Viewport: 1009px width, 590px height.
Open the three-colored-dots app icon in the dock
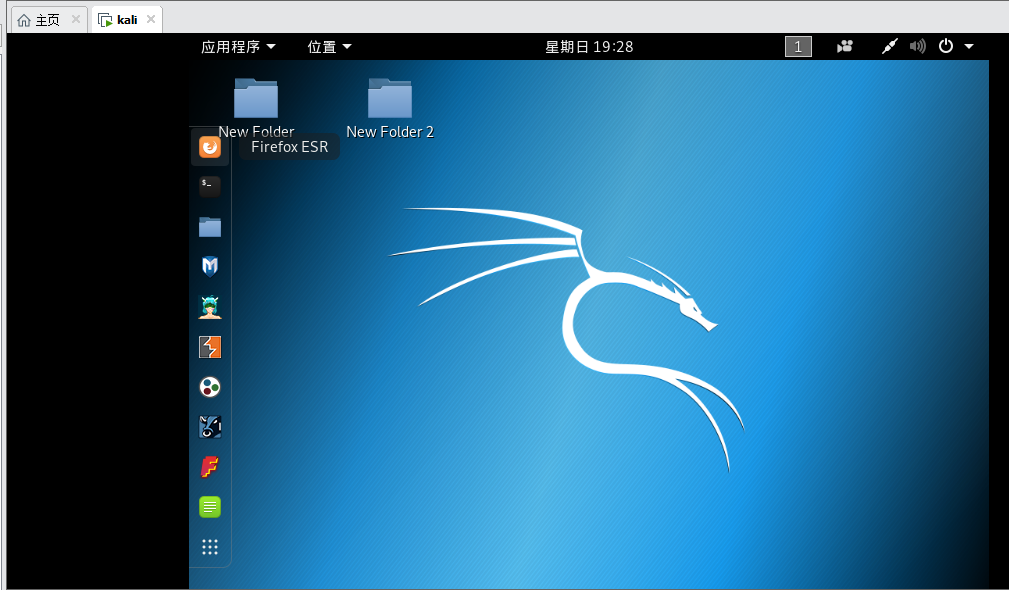(x=210, y=387)
